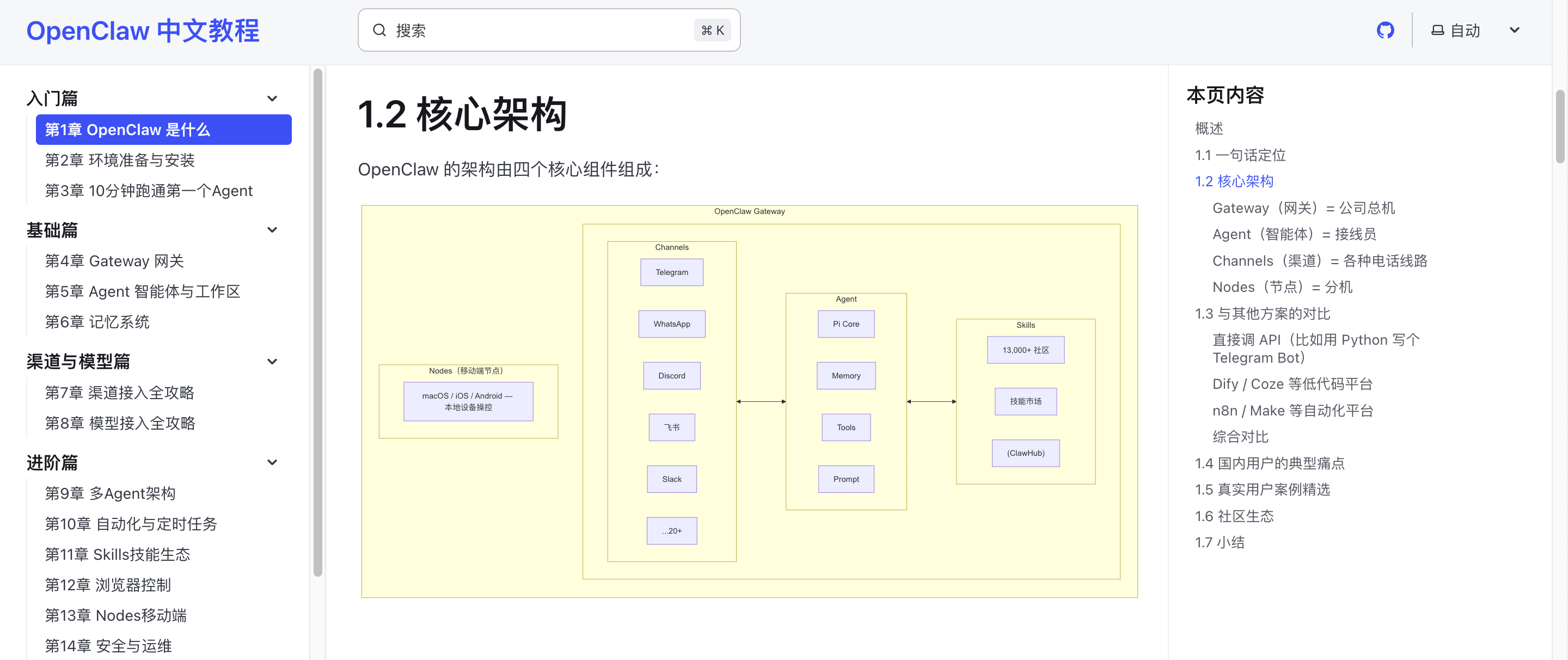Jump to Channels（渠道）= 各种电话线路
Viewport: 1568px width, 660px height.
coord(1320,261)
